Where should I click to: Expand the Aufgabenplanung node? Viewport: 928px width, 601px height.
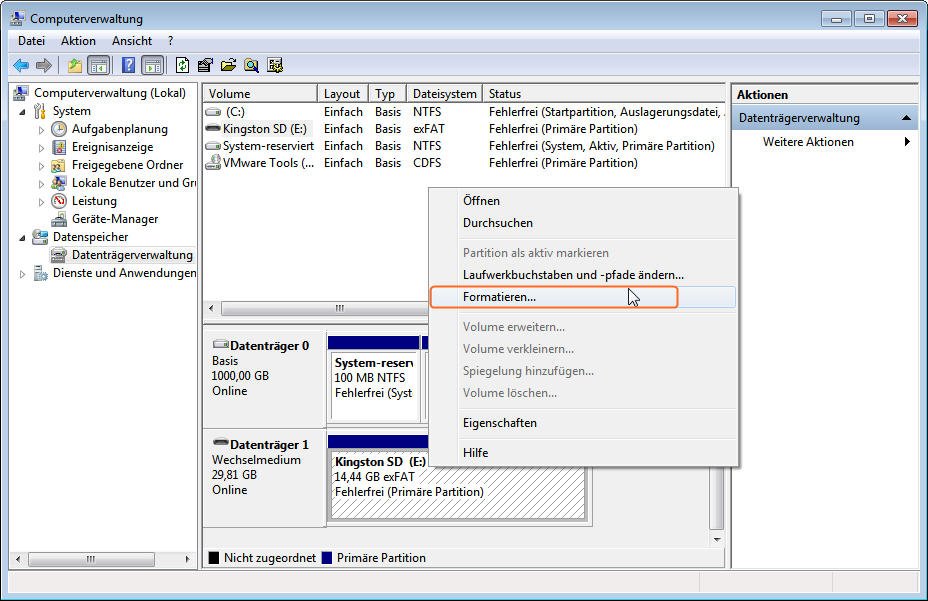point(41,130)
